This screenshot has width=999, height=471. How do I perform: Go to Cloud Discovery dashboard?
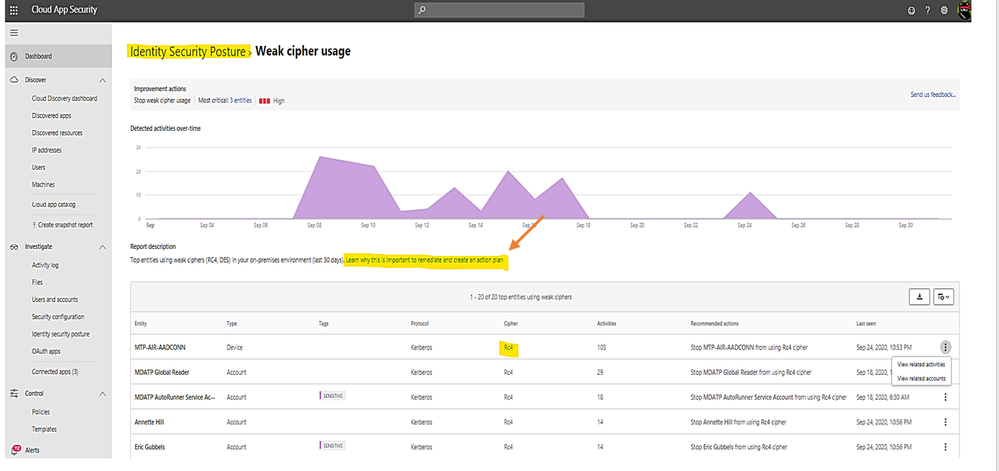[x=64, y=99]
